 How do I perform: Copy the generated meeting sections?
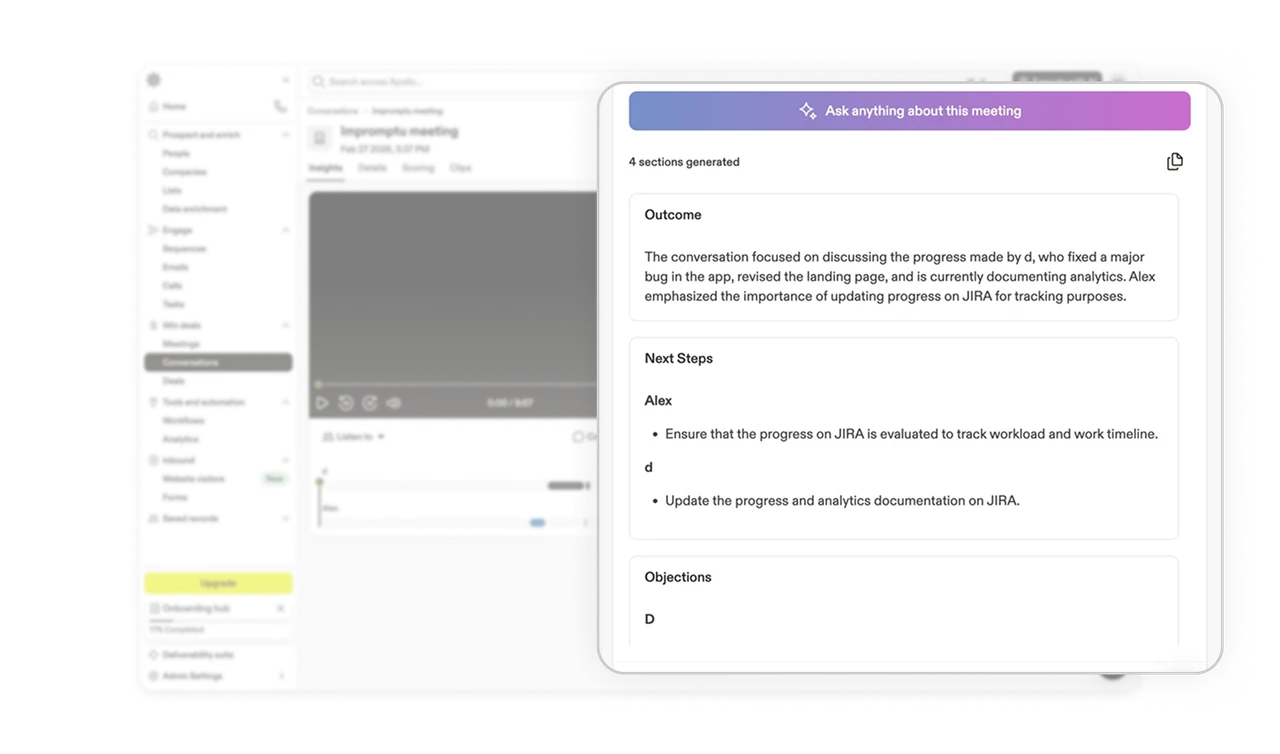[1175, 161]
